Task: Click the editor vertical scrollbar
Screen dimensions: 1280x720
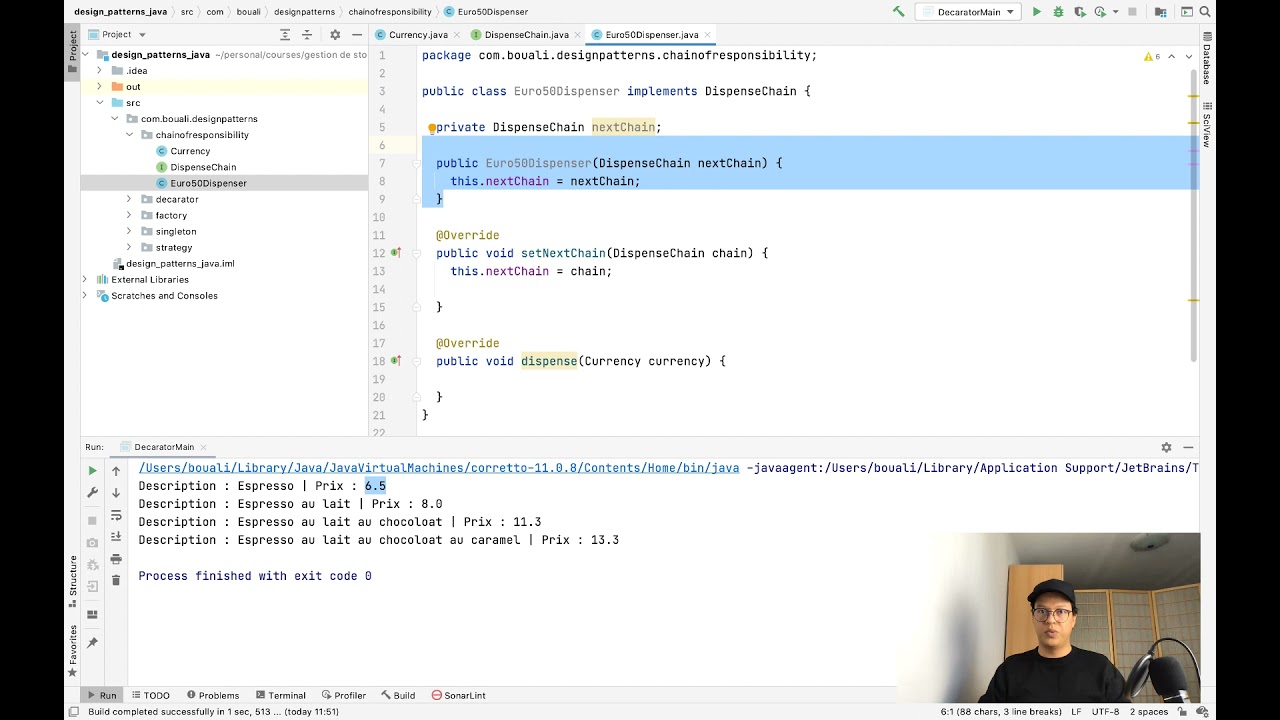Action: tap(1195, 215)
